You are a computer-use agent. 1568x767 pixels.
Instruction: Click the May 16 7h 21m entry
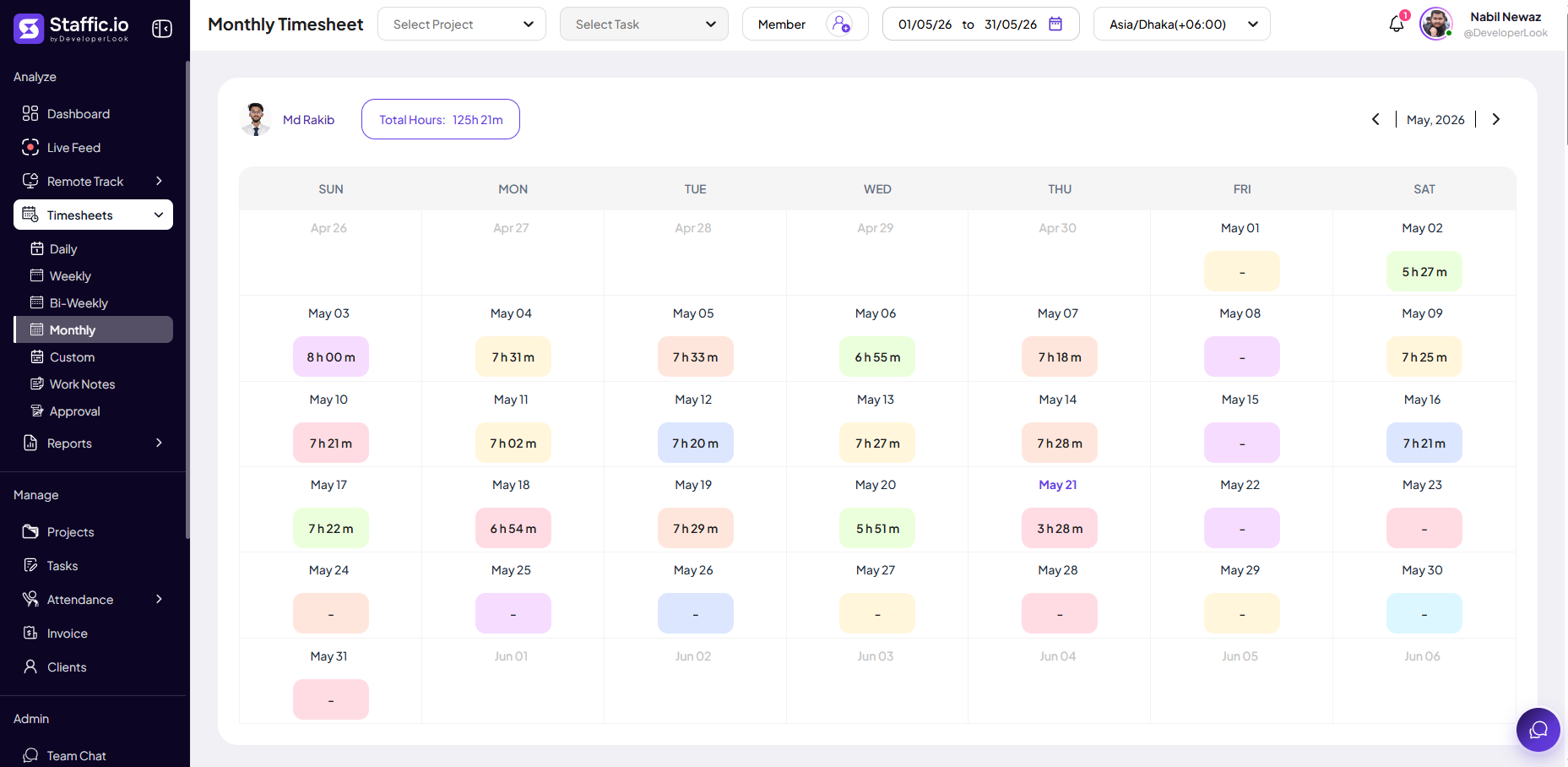pos(1424,443)
